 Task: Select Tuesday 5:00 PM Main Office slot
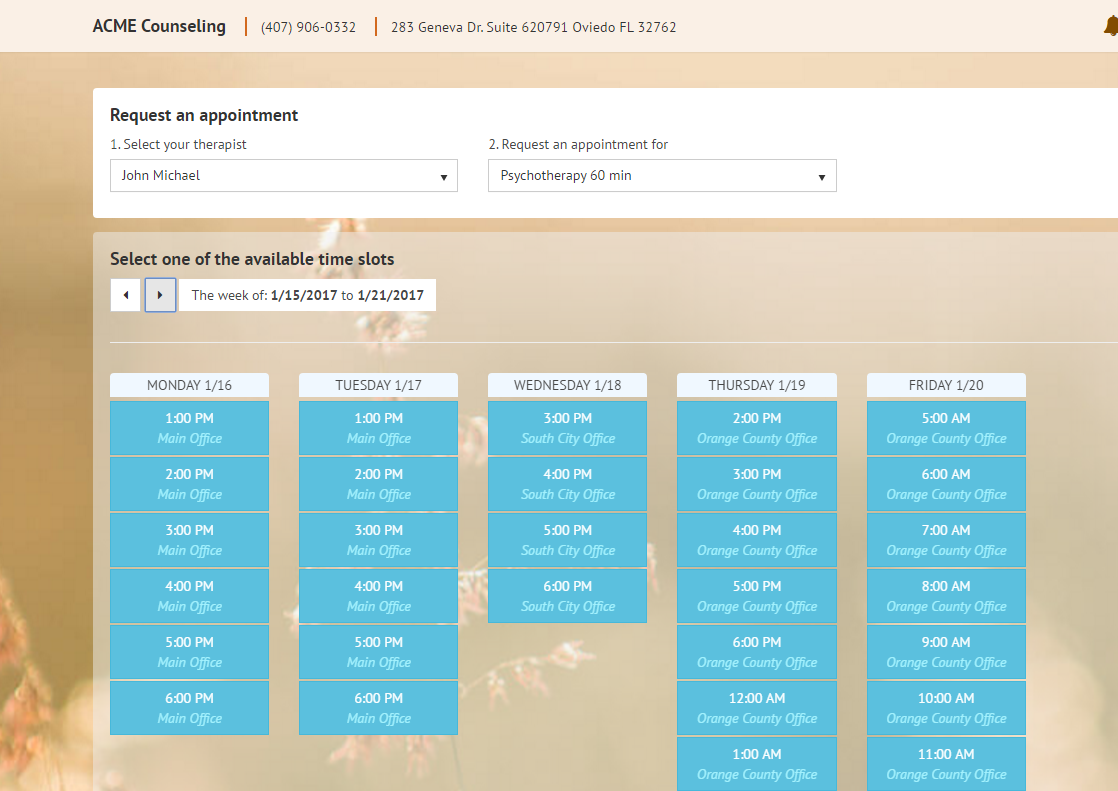pos(379,652)
